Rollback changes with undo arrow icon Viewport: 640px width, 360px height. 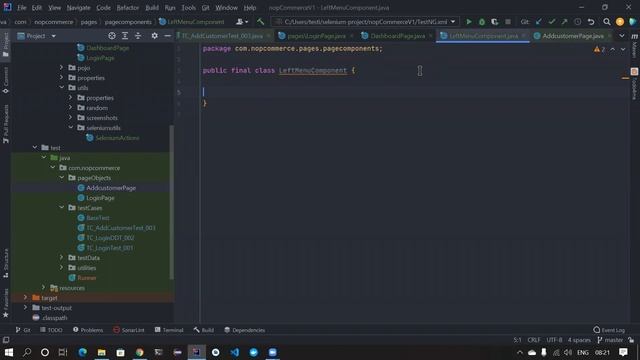tap(591, 22)
